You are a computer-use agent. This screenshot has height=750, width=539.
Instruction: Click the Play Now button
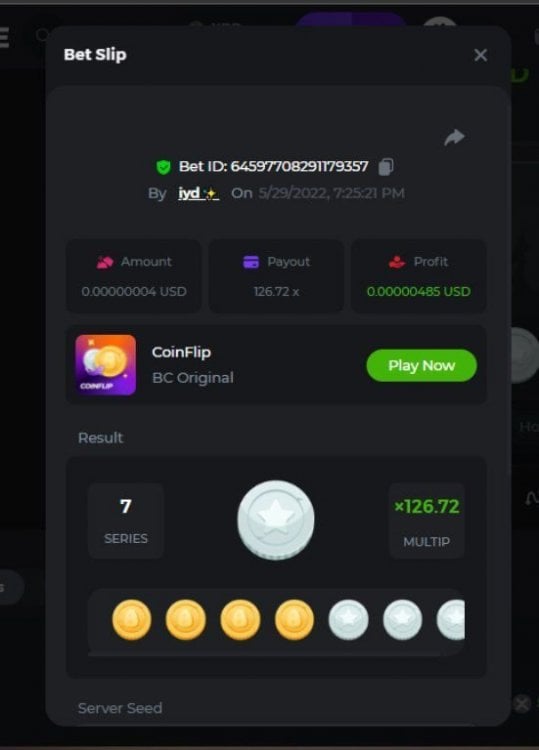pos(421,365)
